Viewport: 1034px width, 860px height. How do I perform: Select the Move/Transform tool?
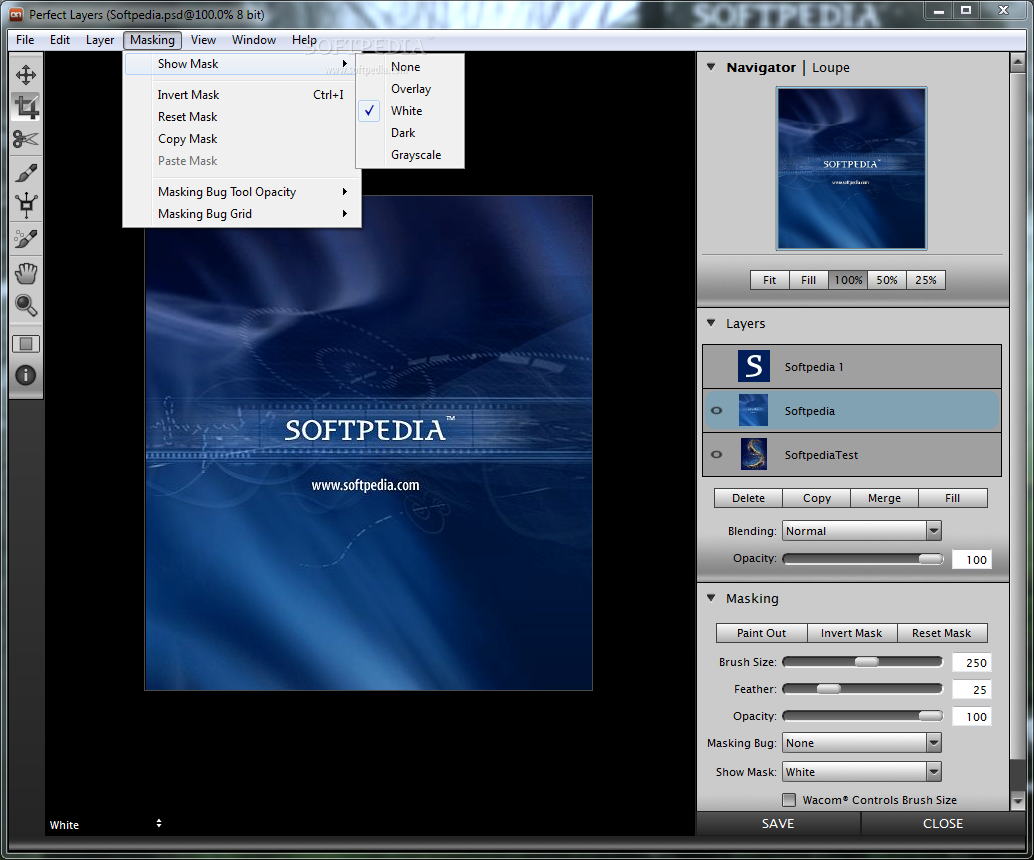(x=26, y=75)
